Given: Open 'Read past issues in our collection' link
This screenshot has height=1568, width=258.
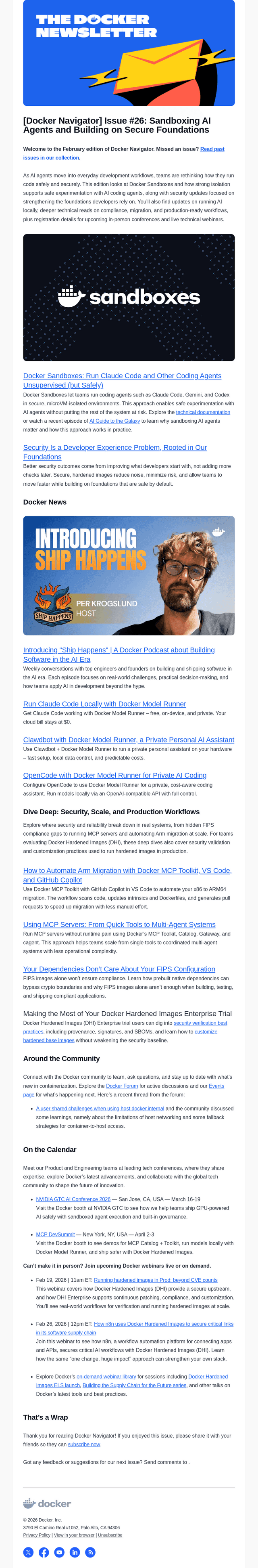Looking at the screenshot, I should 123,153.
